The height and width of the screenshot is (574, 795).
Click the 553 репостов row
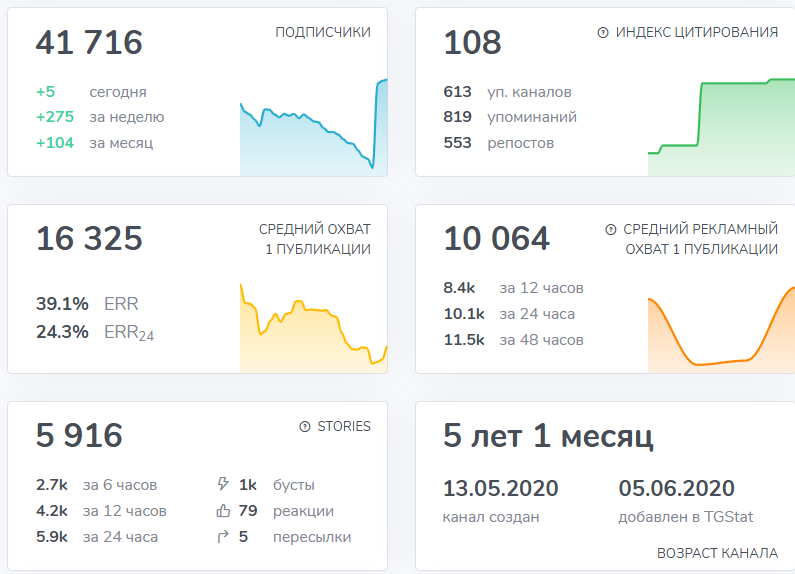tap(499, 143)
